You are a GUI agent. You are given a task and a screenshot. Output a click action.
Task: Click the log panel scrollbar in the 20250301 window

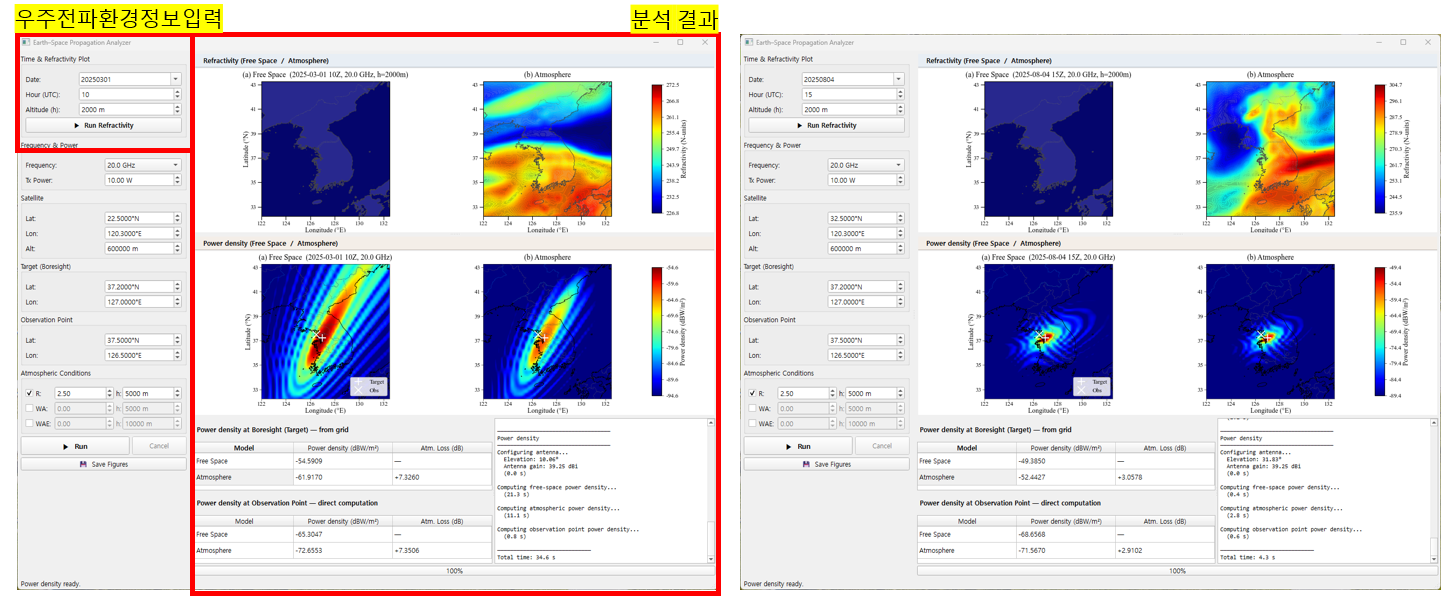tap(711, 492)
